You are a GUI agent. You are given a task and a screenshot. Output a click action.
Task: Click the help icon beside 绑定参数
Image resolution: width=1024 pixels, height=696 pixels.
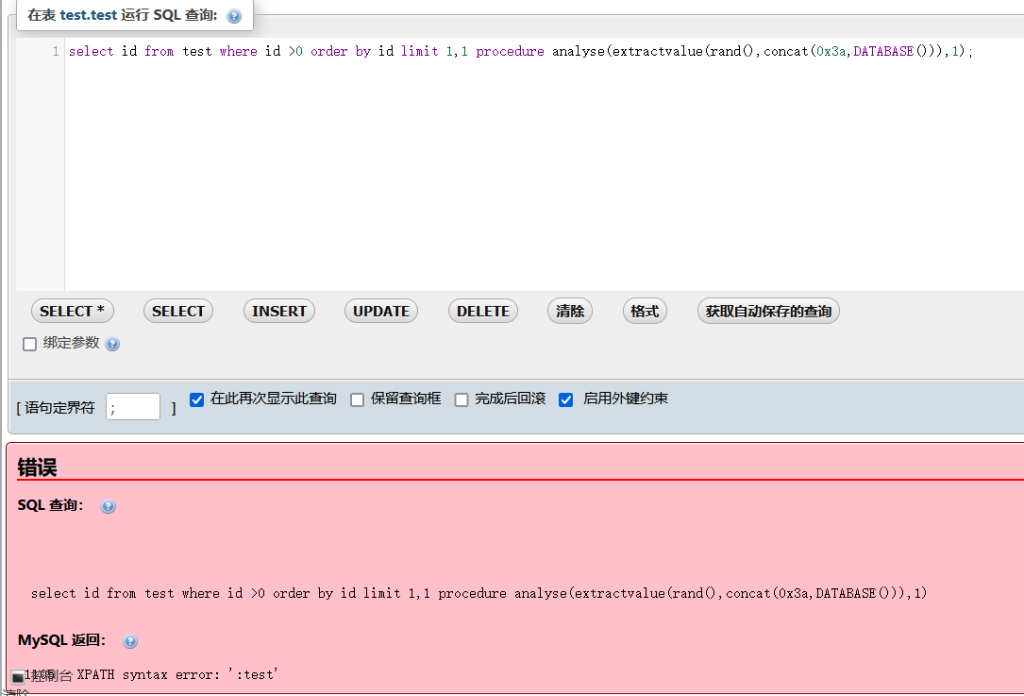coord(110,345)
